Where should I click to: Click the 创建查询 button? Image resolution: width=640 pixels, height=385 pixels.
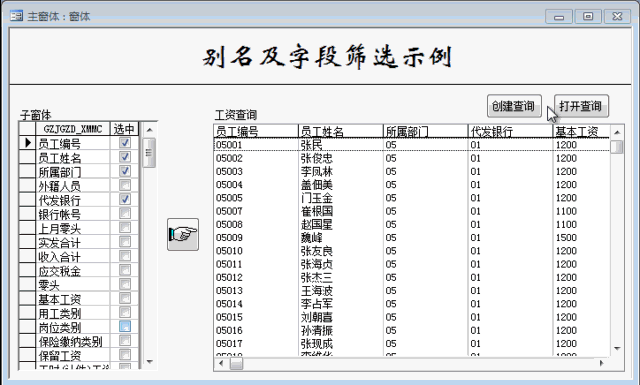(x=514, y=106)
